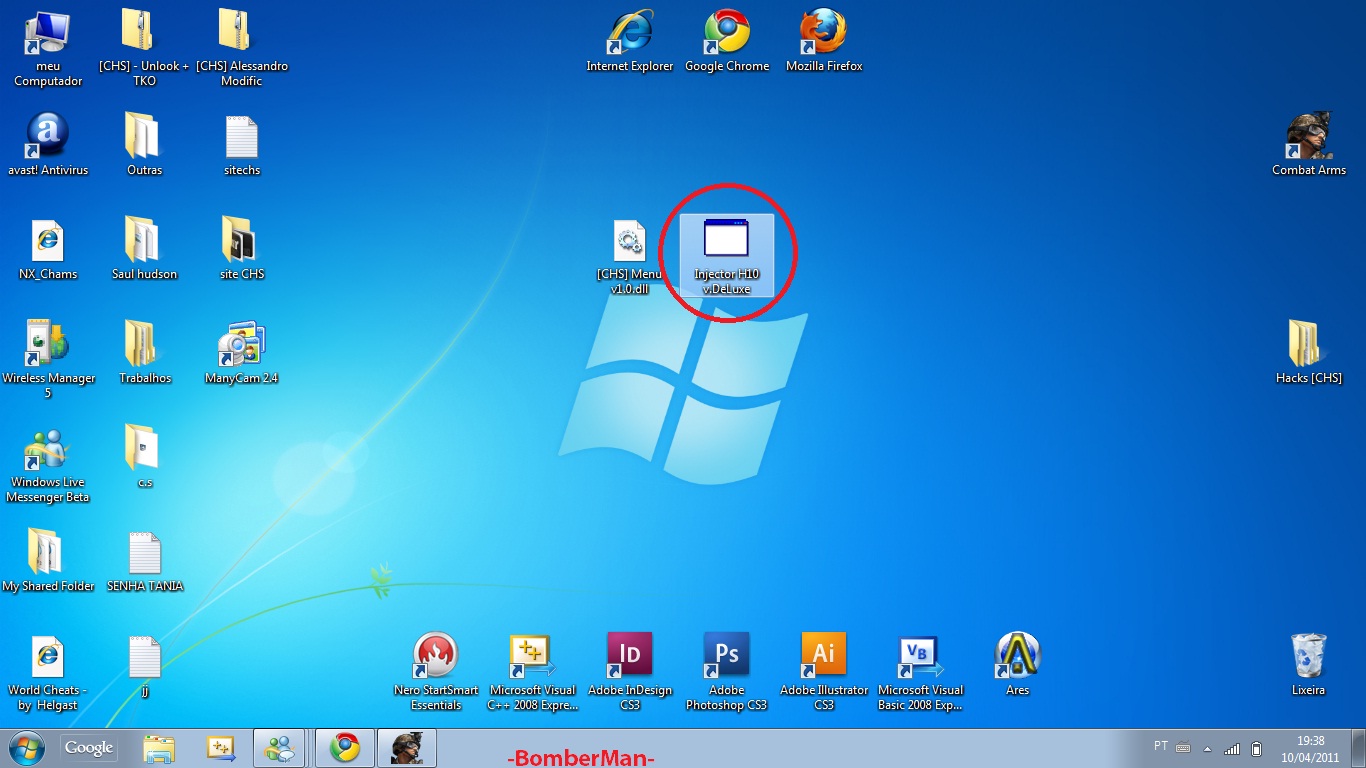Select the meu Computador desktop icon
The width and height of the screenshot is (1366, 768).
point(48,48)
